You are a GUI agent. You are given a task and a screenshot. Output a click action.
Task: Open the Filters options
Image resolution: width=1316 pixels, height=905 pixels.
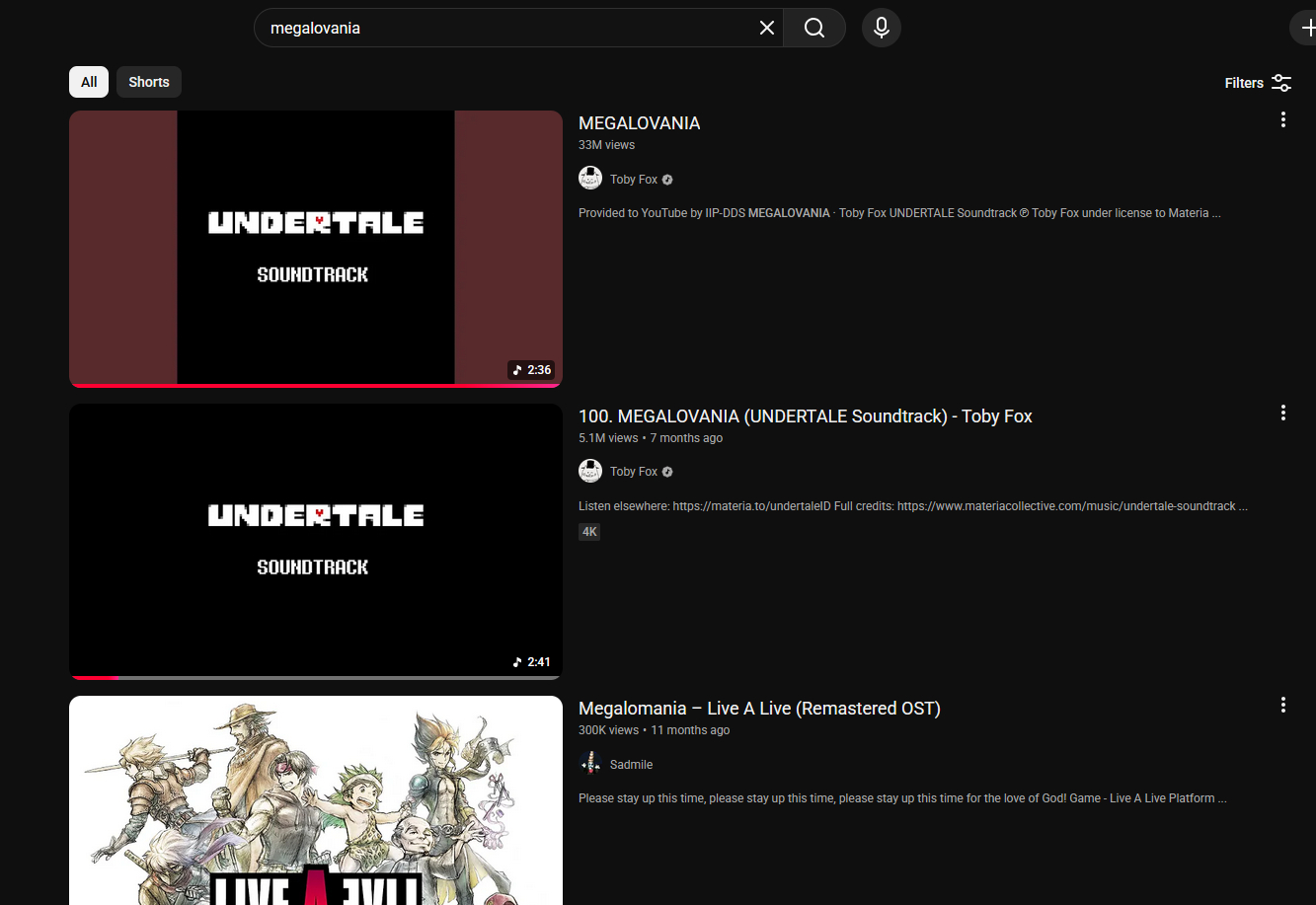click(x=1258, y=83)
